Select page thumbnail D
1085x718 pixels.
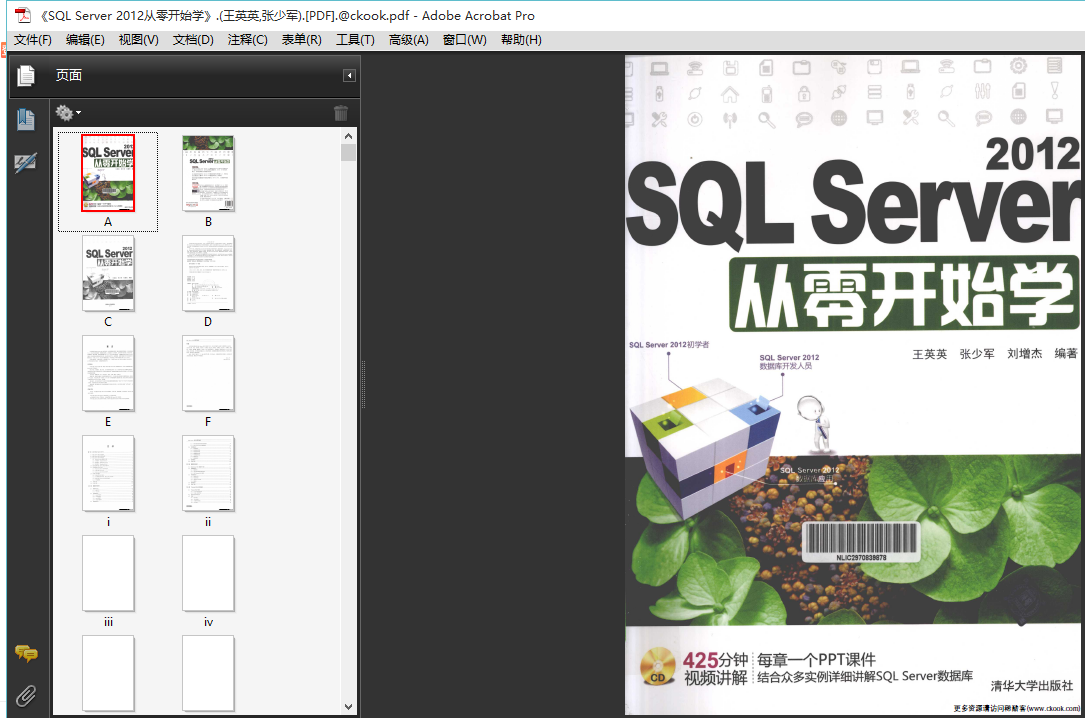(208, 273)
